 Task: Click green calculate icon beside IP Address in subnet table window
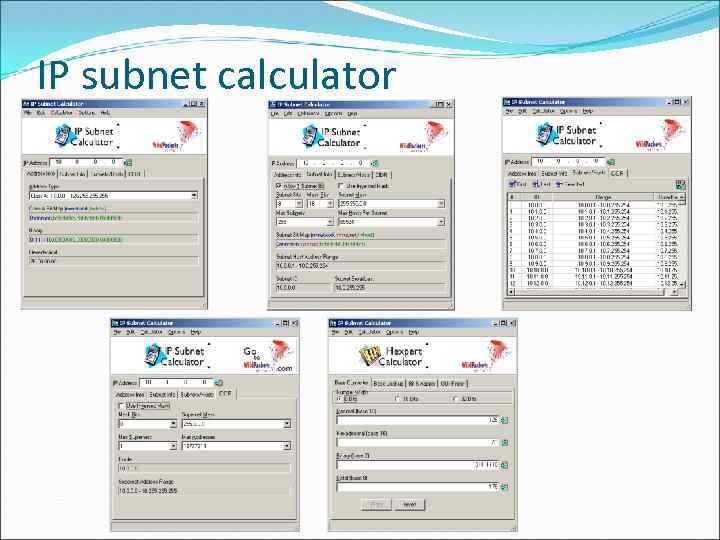(x=611, y=162)
